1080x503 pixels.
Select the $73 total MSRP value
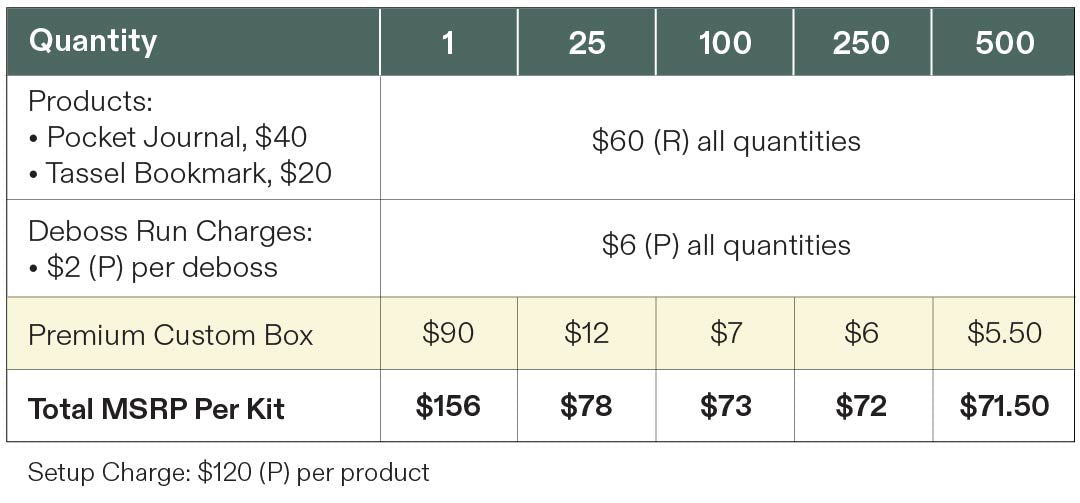(725, 406)
